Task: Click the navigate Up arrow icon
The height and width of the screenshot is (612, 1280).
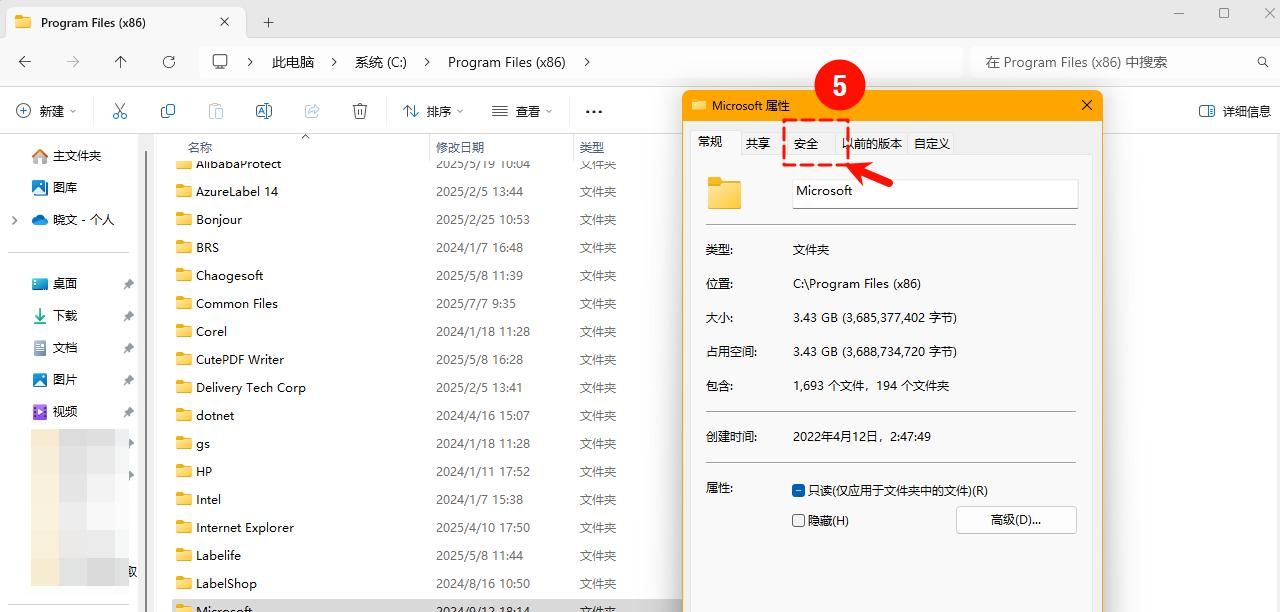Action: pos(120,62)
